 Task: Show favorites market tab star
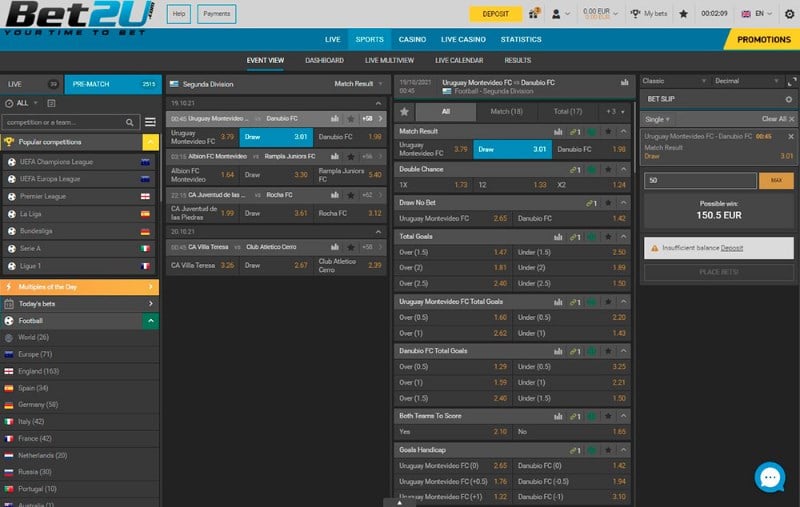(x=405, y=112)
